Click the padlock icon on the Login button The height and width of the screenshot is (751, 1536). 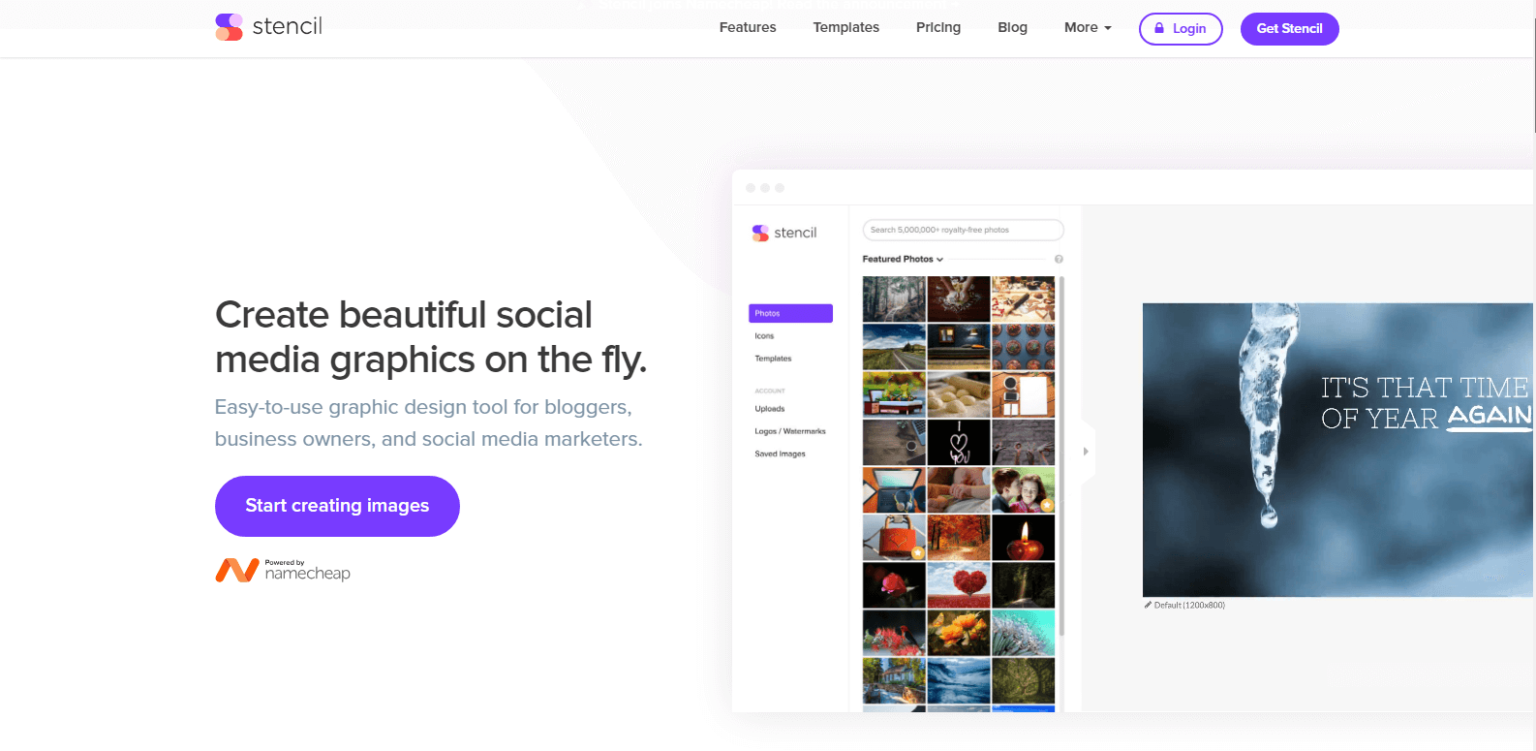[1160, 28]
